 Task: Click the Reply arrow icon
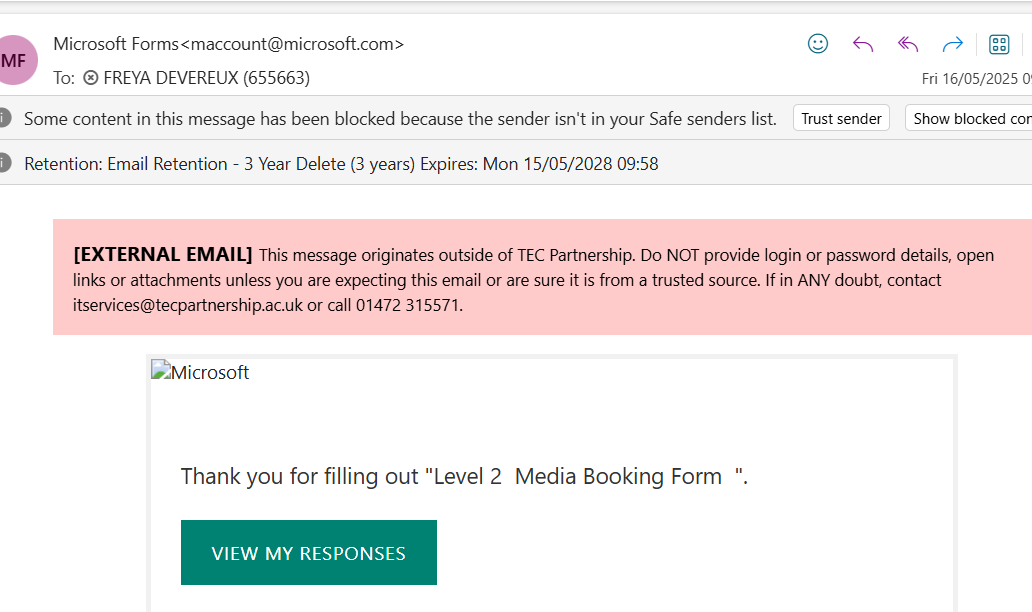[x=863, y=44]
